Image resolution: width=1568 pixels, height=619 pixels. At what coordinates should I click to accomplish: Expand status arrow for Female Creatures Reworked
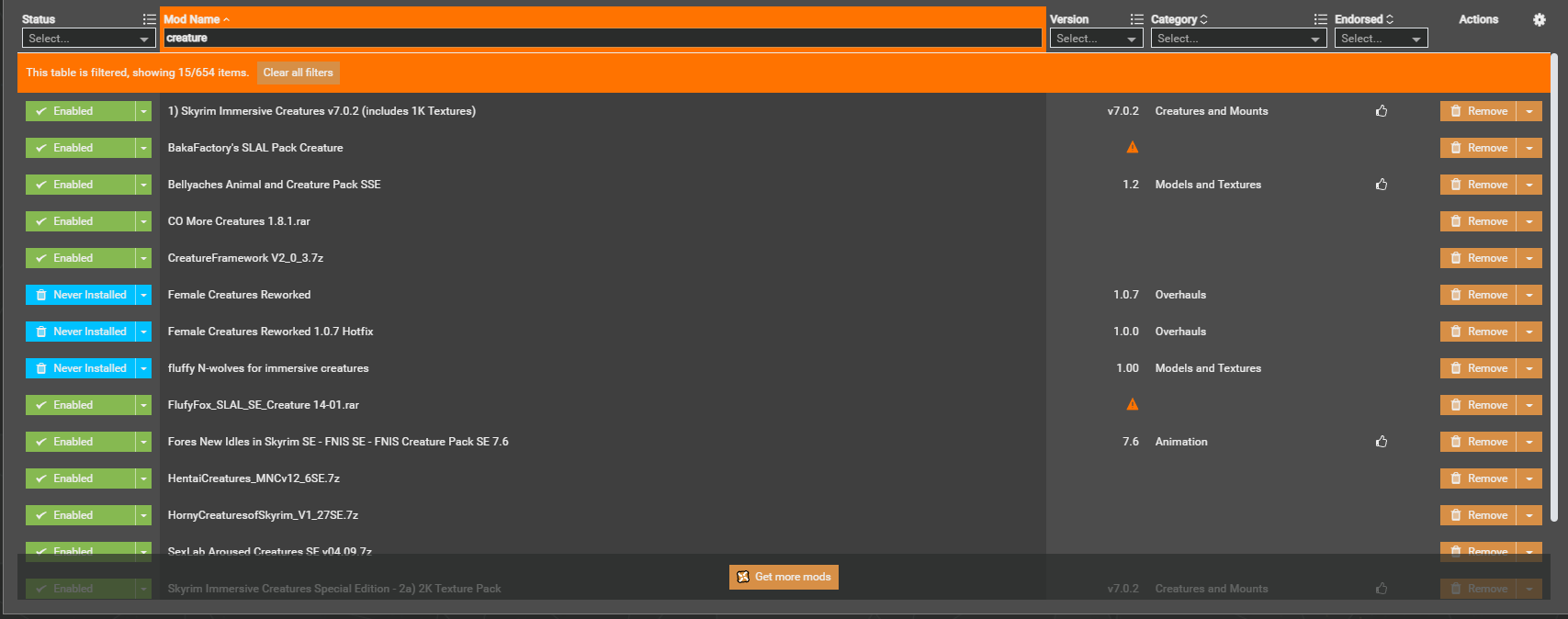(144, 295)
